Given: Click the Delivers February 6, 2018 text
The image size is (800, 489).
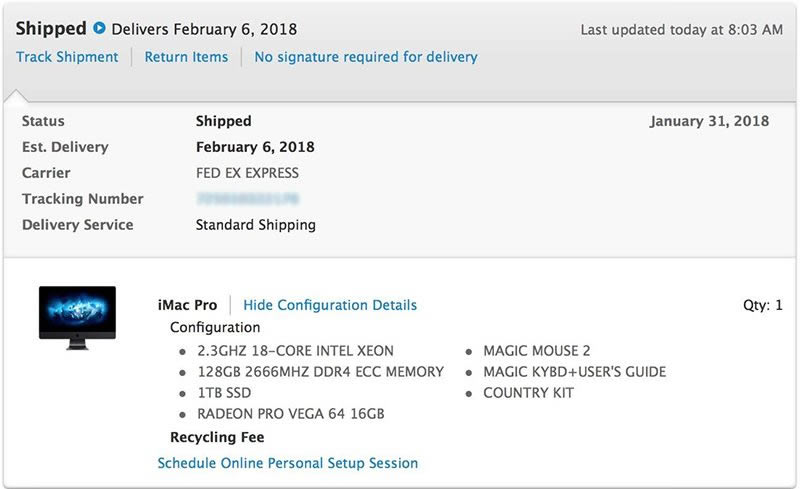Looking at the screenshot, I should (204, 29).
